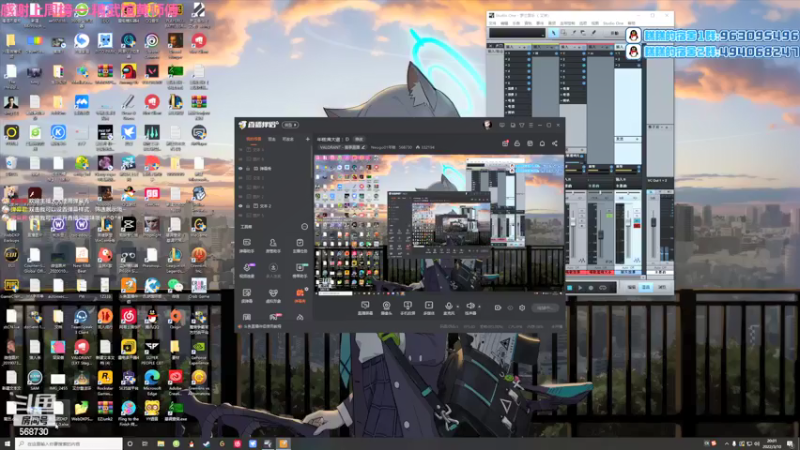Open the second menu in Studio One menu bar
800x450 pixels.
504,23
